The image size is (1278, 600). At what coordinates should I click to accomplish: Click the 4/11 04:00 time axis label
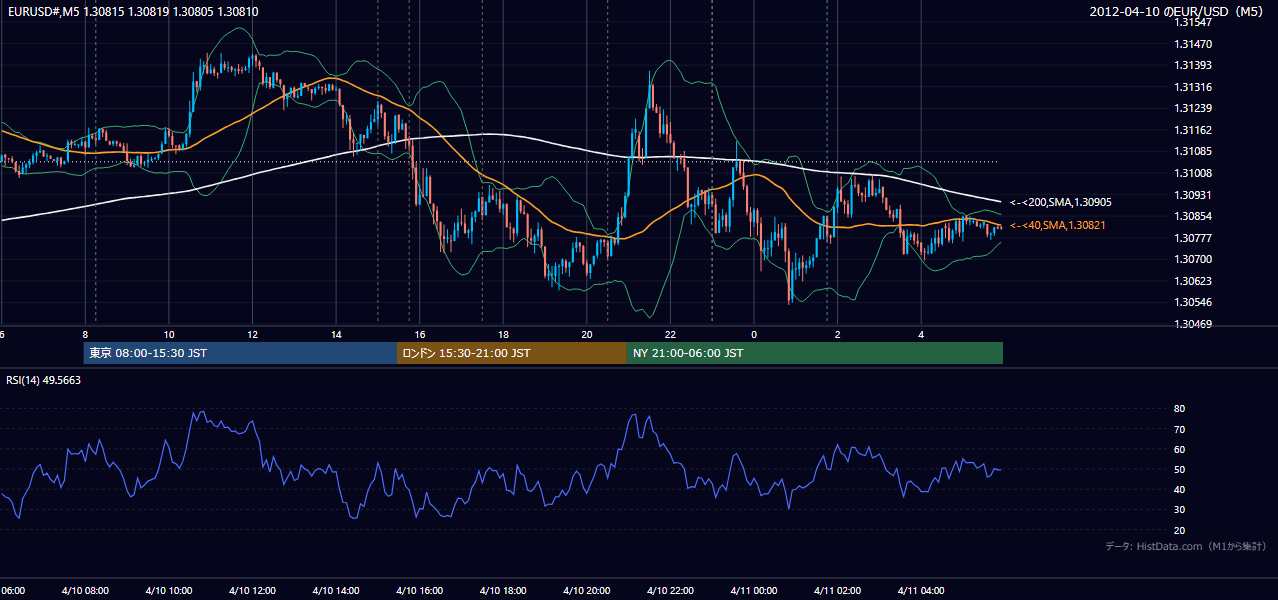click(920, 590)
